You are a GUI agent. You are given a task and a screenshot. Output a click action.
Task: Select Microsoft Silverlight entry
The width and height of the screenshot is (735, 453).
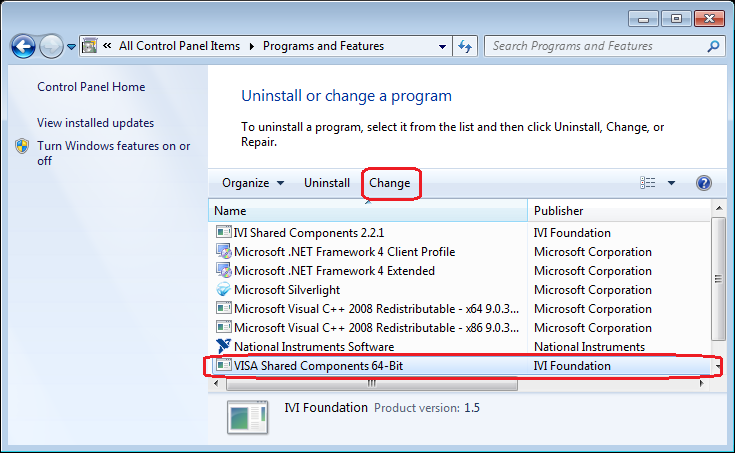pos(287,290)
